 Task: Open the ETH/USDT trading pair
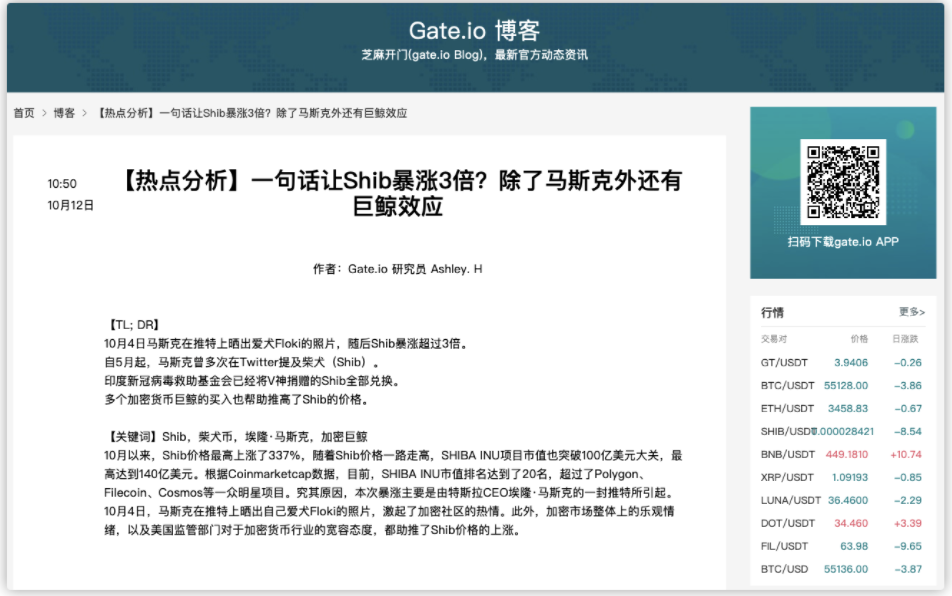point(787,408)
